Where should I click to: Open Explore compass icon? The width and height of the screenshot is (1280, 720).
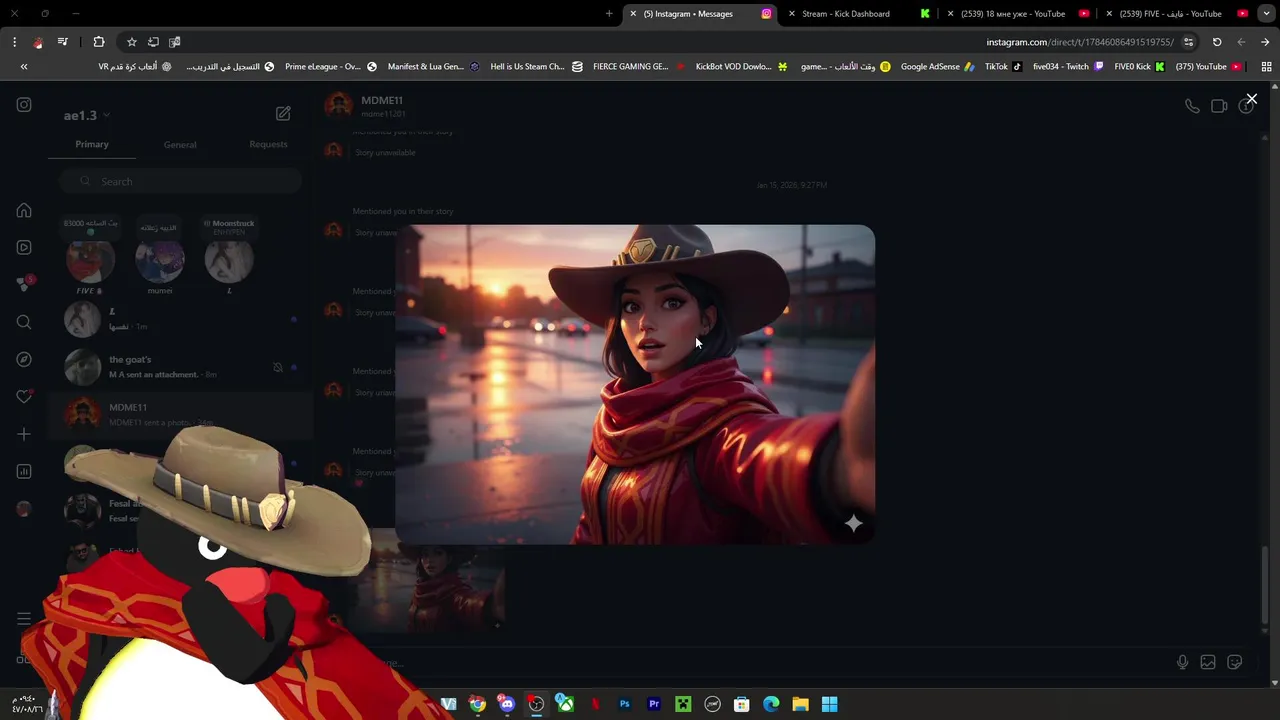pos(24,359)
